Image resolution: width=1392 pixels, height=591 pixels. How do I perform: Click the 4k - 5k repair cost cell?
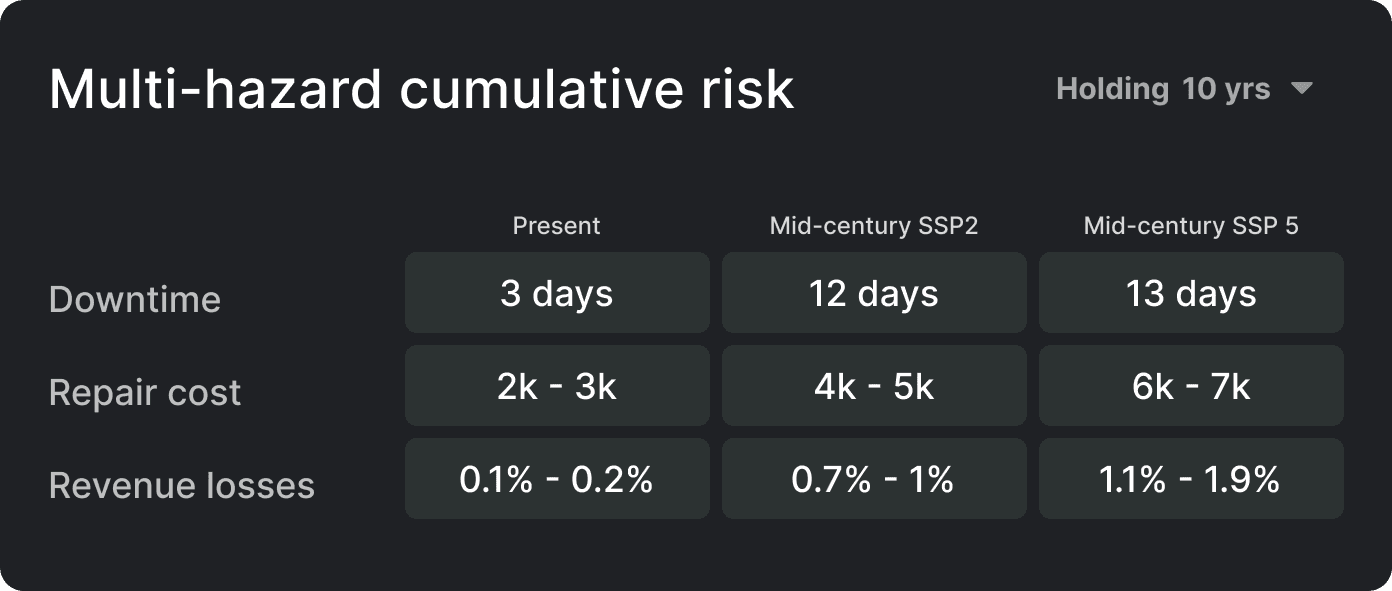point(874,386)
